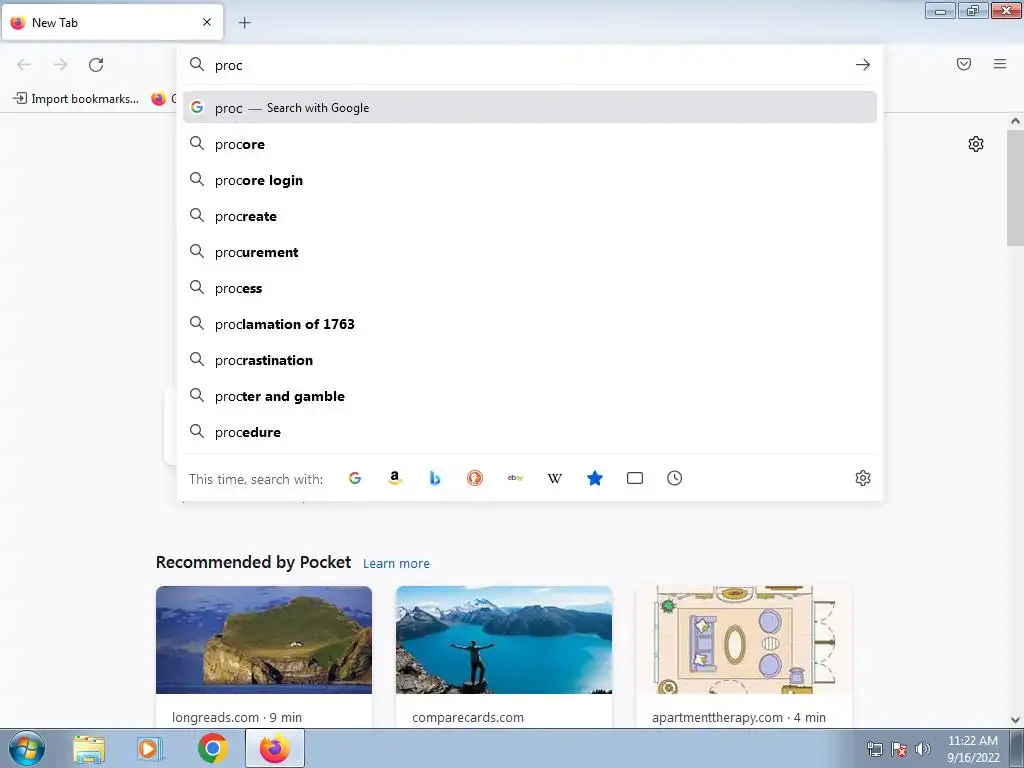The width and height of the screenshot is (1024, 768).
Task: Open the Save to Pocket icon
Action: click(964, 64)
